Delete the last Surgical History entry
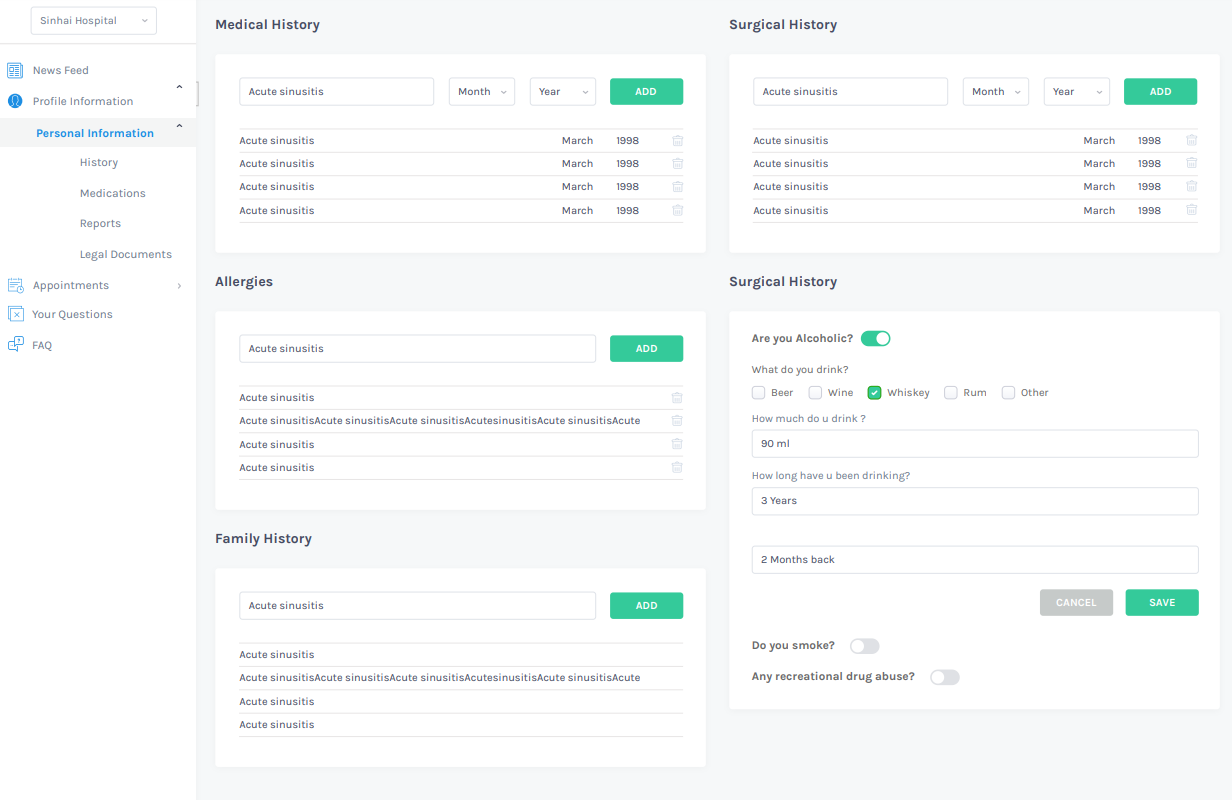 (1191, 210)
